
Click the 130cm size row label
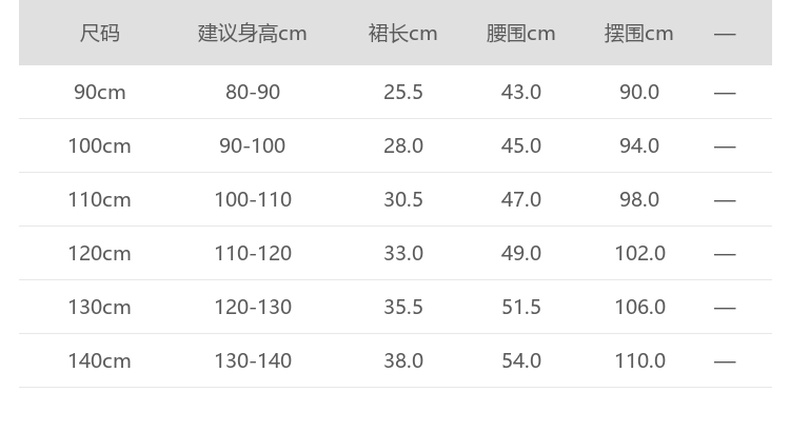click(x=99, y=307)
